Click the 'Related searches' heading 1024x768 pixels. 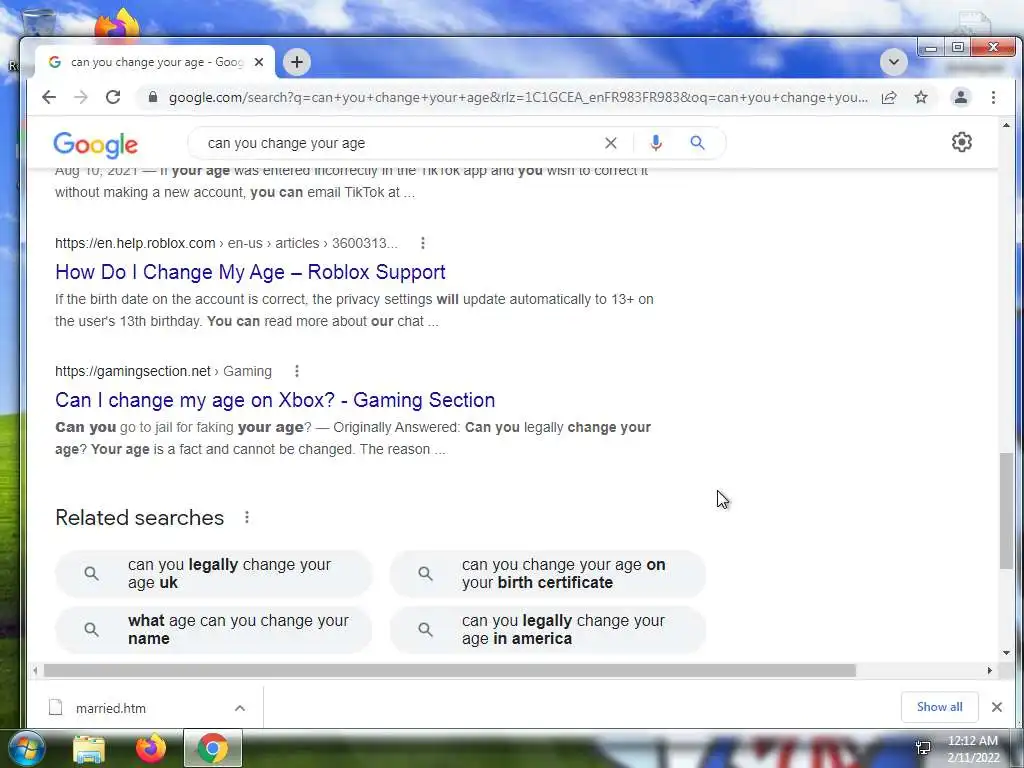coord(140,517)
